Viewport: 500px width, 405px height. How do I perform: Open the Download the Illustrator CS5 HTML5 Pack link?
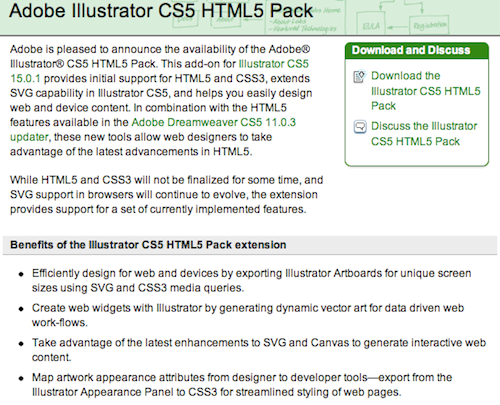pos(426,91)
